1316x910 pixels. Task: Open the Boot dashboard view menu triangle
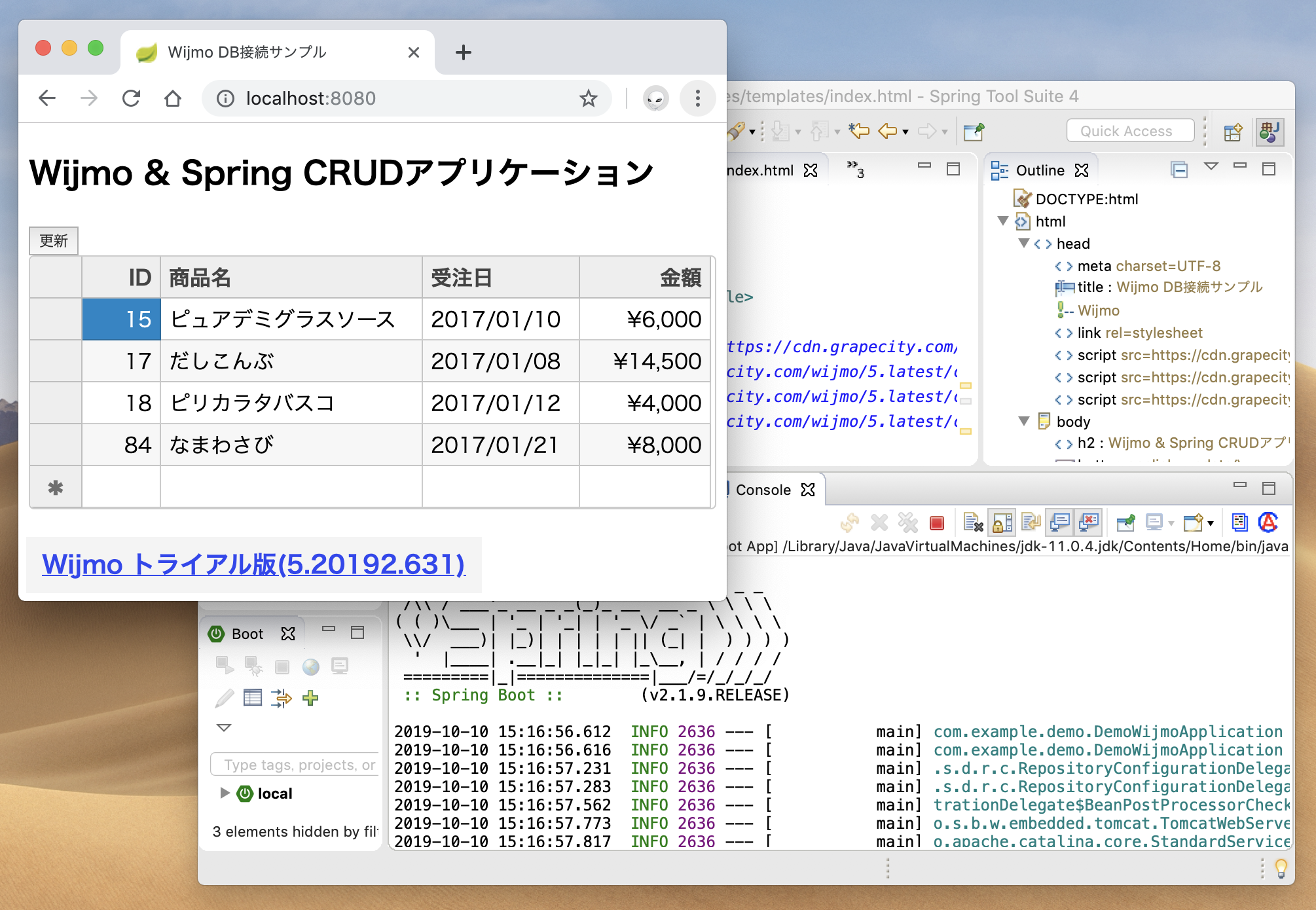tap(224, 727)
